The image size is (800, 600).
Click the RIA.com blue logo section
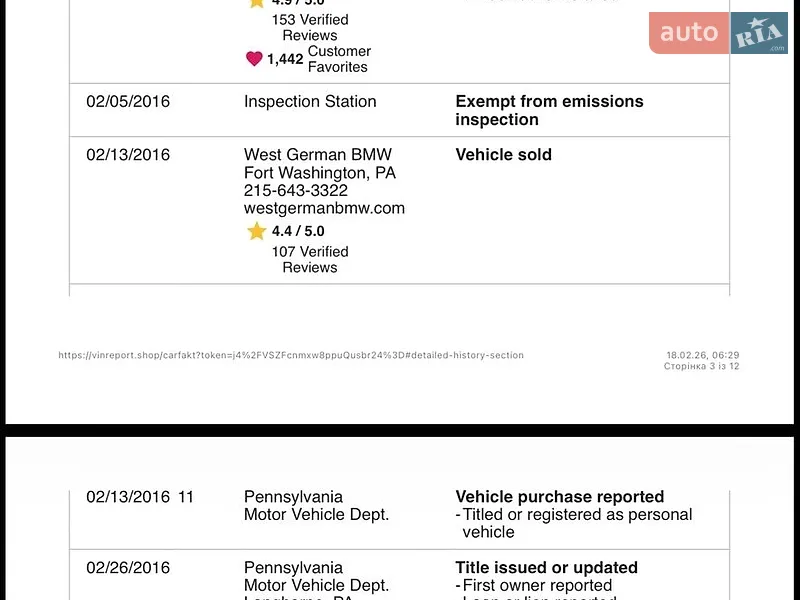point(759,33)
